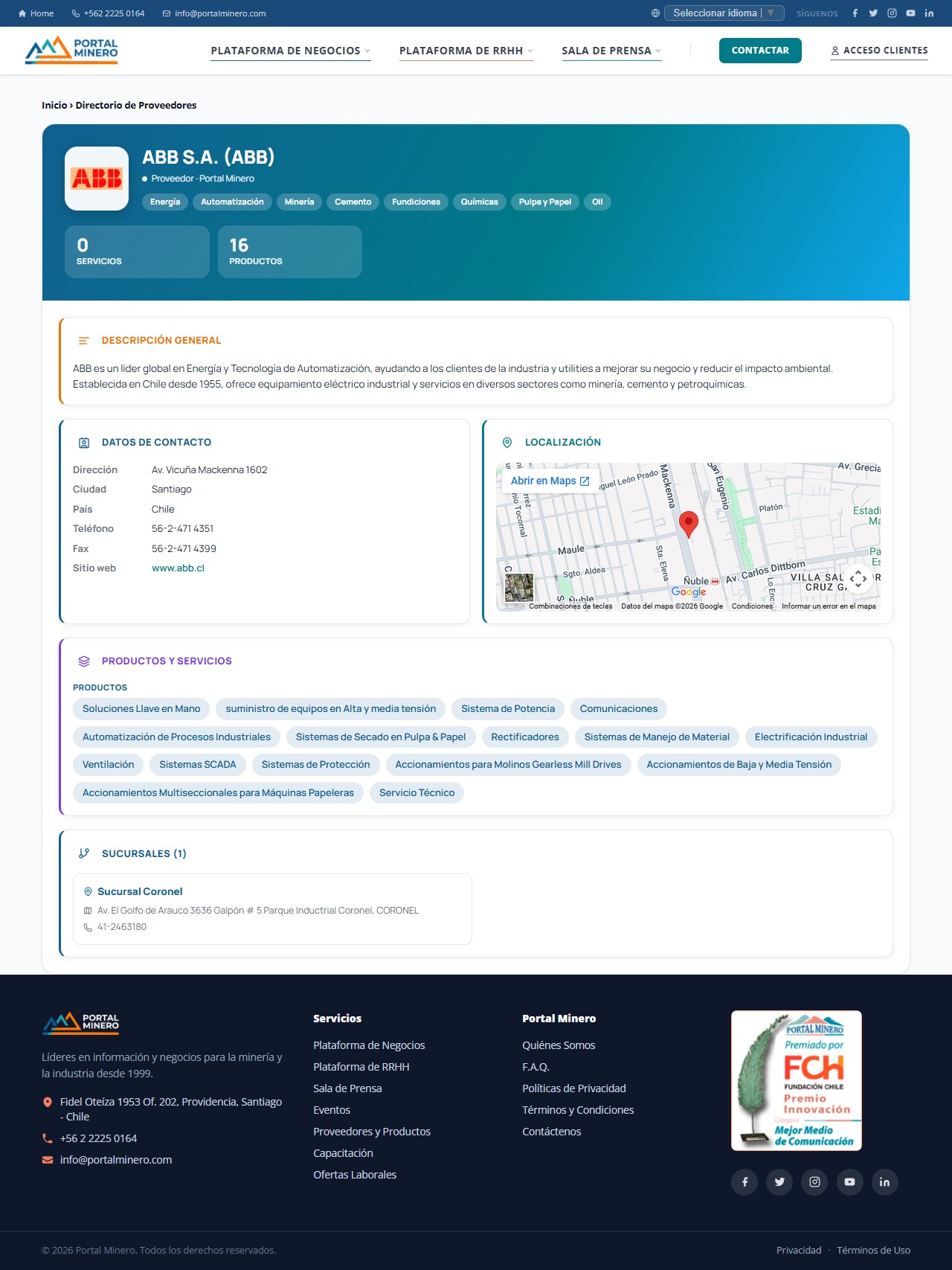Image resolution: width=952 pixels, height=1270 pixels.
Task: Click the map Condiciones link
Action: pos(752,606)
